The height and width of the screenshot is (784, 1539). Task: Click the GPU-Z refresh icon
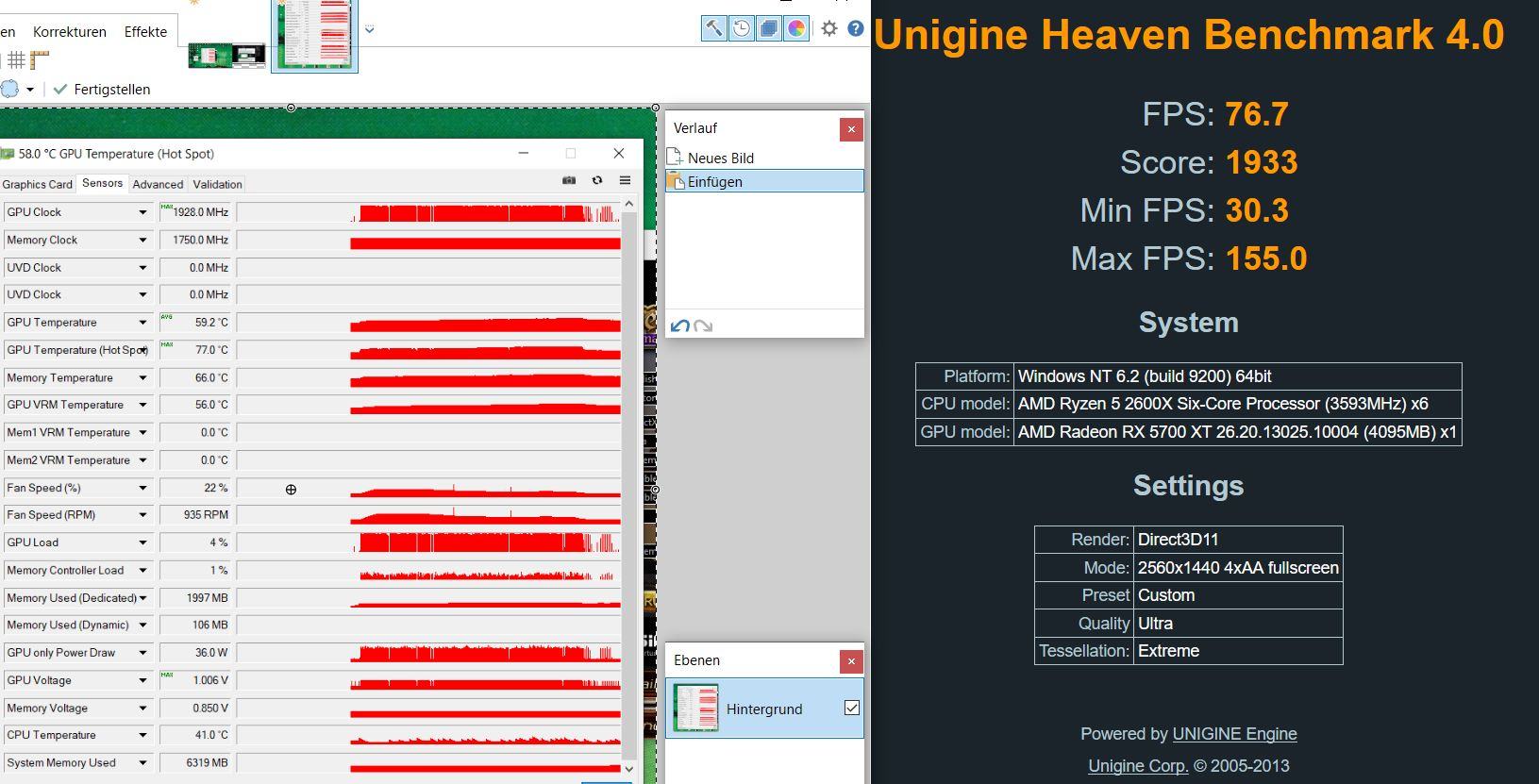(597, 180)
